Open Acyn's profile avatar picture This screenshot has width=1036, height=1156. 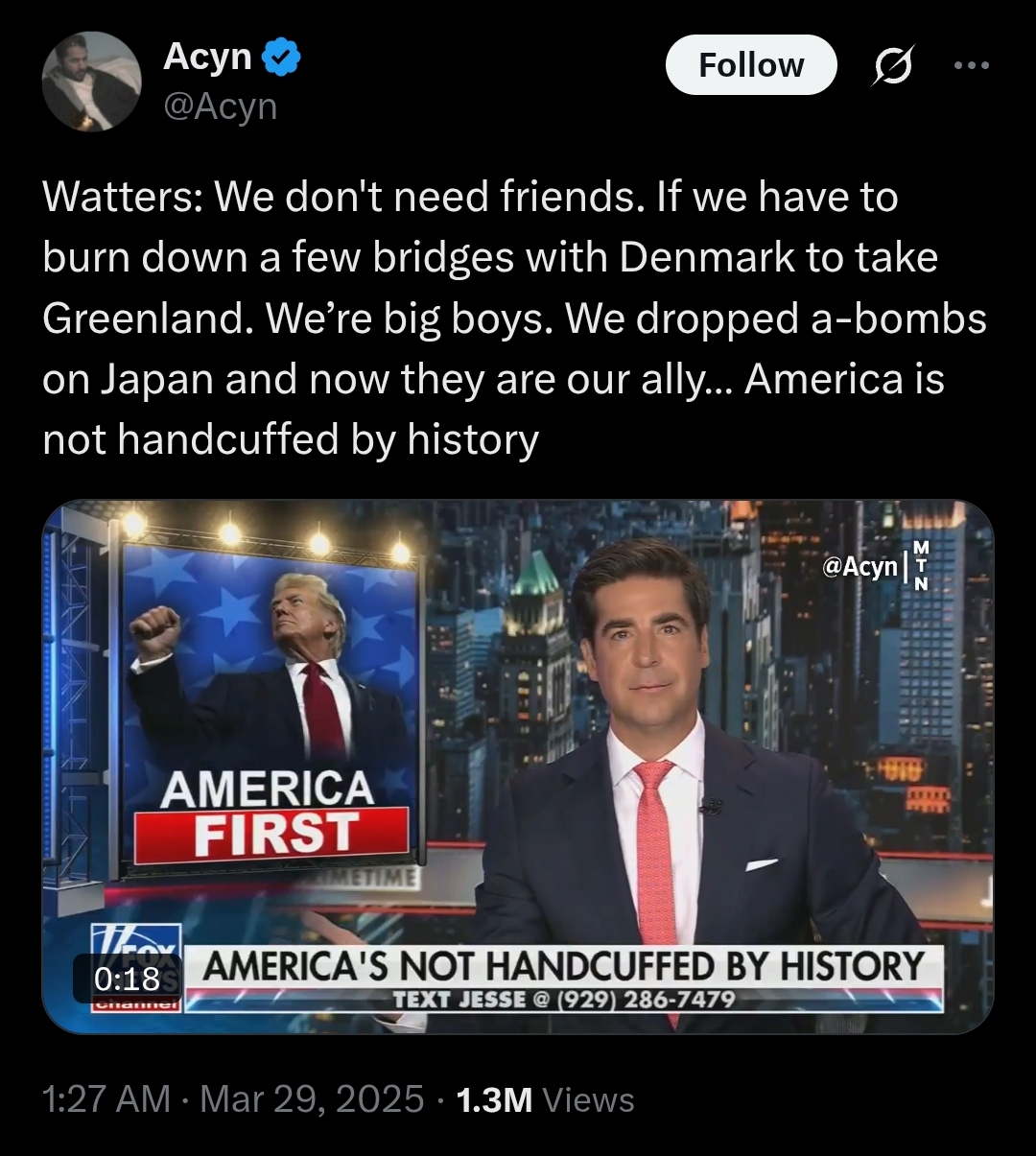tap(92, 82)
